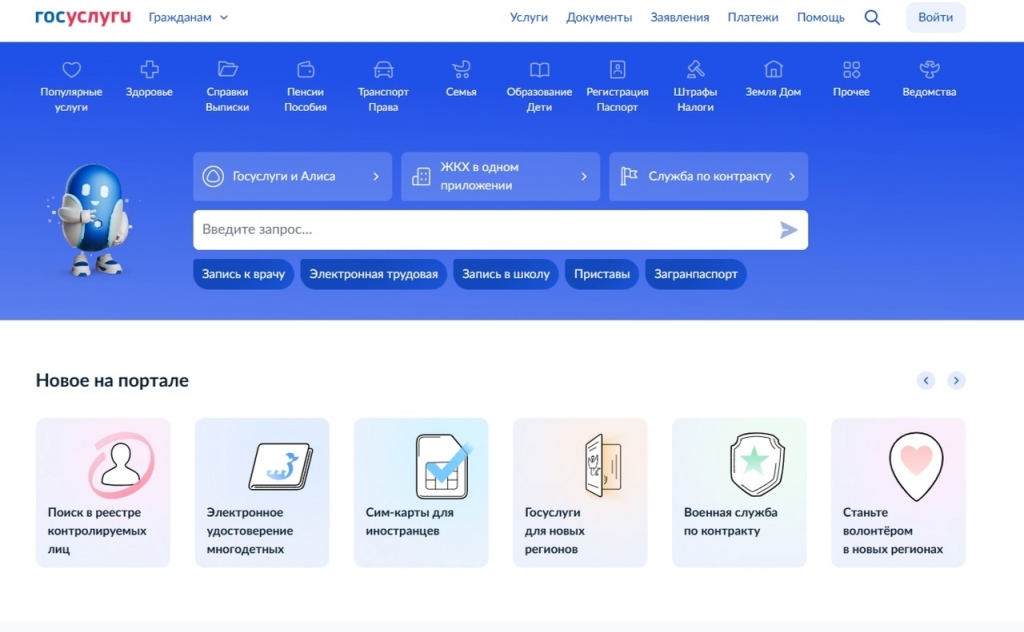The height and width of the screenshot is (632, 1024).
Task: Click the search magnifier icon in header
Action: 872,18
